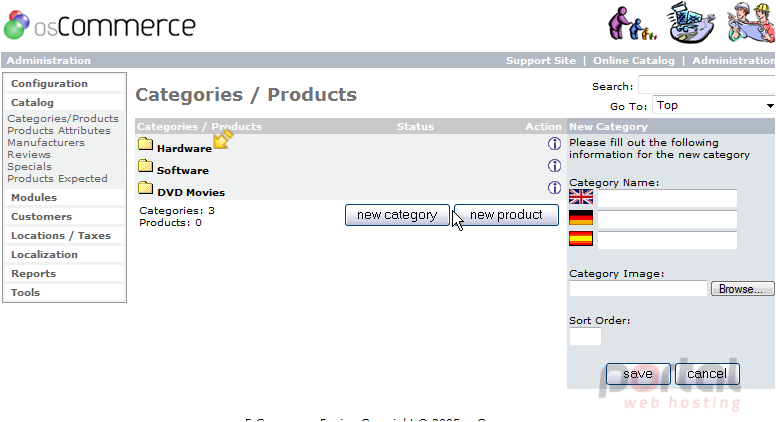The height and width of the screenshot is (422, 776).
Task: Open the DVD Movies category name
Action: point(191,192)
